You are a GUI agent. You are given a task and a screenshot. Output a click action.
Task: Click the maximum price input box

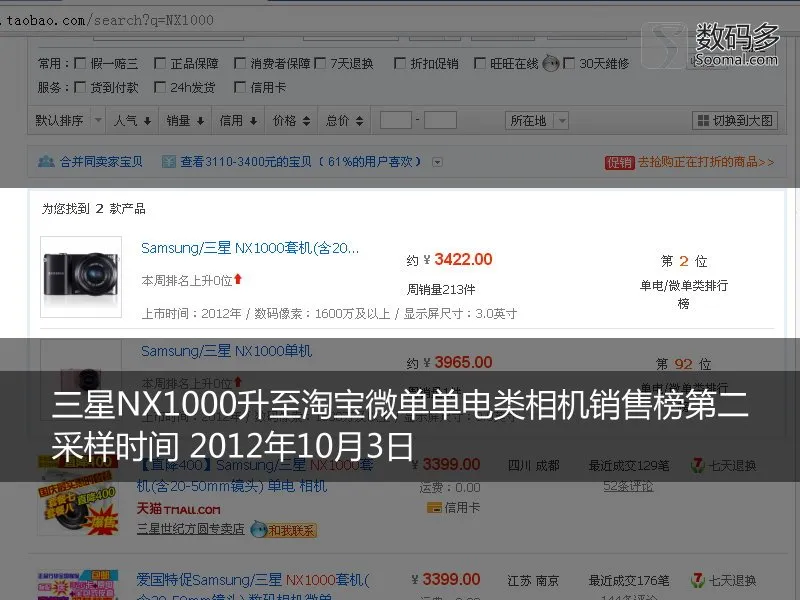click(440, 121)
